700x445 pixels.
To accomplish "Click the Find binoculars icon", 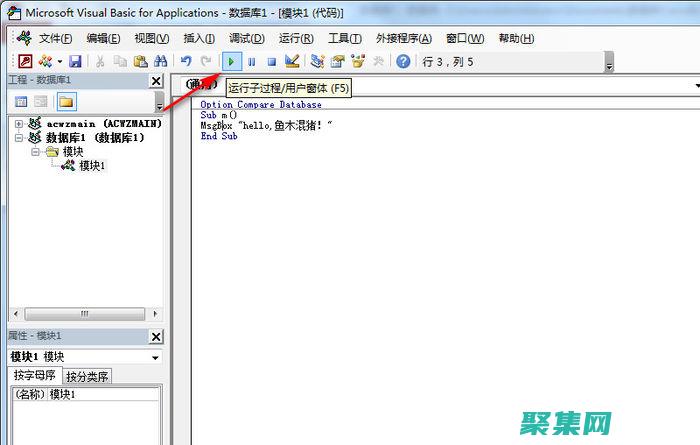I will (x=160, y=62).
